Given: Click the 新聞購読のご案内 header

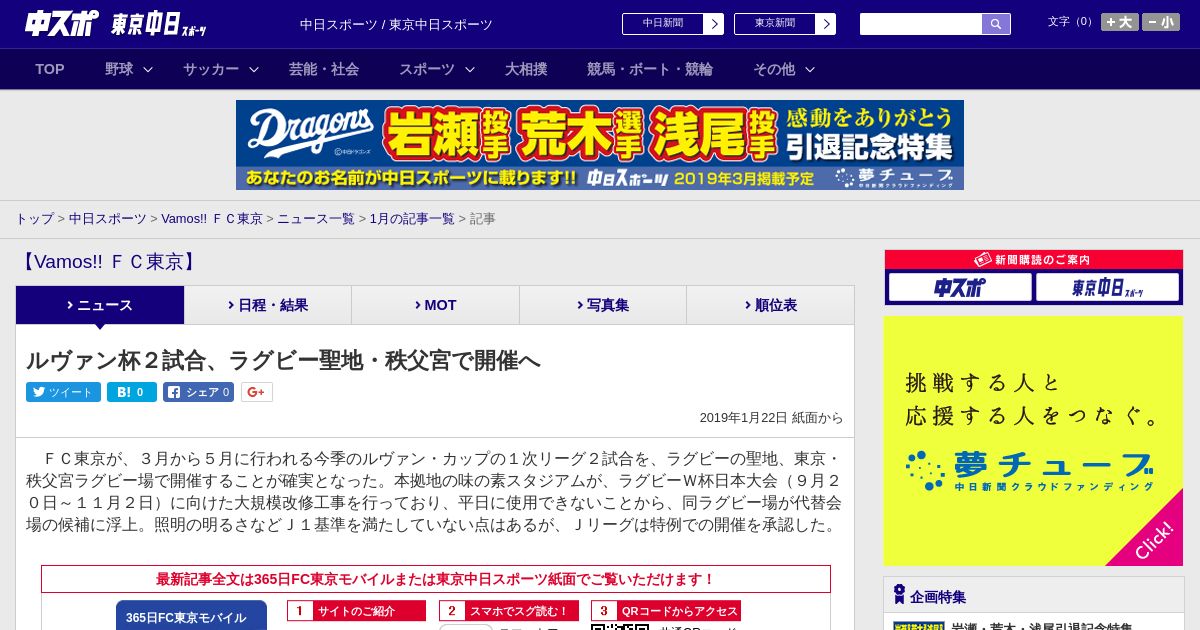Looking at the screenshot, I should coord(1033,260).
